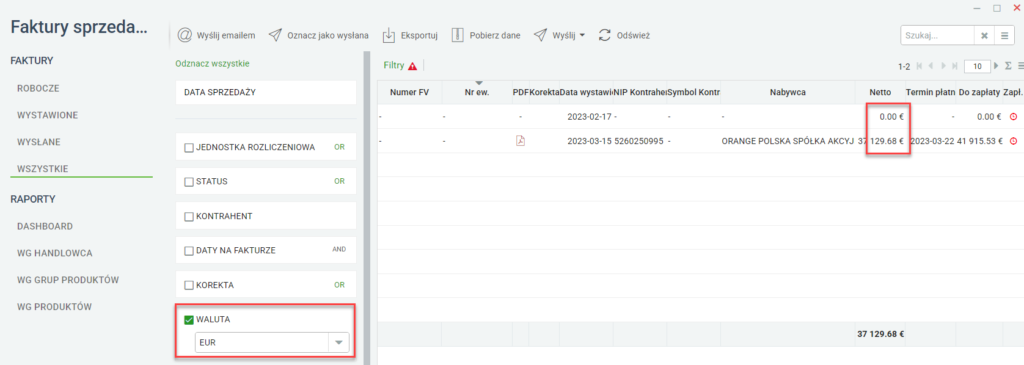The image size is (1024, 365).
Task: Toggle OR operator for JEDNOSTKA ROZLICZENIOWA
Action: pyautogui.click(x=339, y=147)
